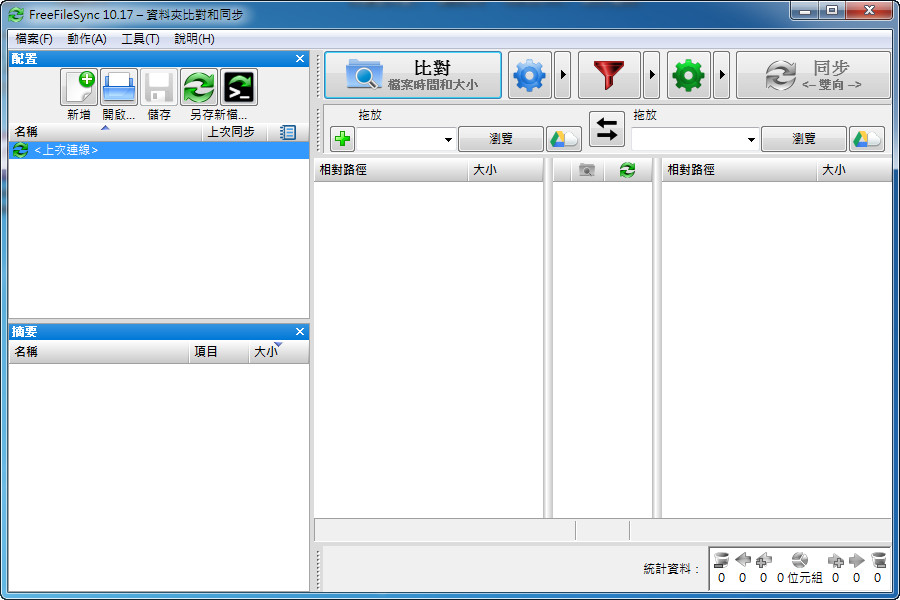Start comparison with the 比對 button
The height and width of the screenshot is (600, 900).
(x=413, y=75)
